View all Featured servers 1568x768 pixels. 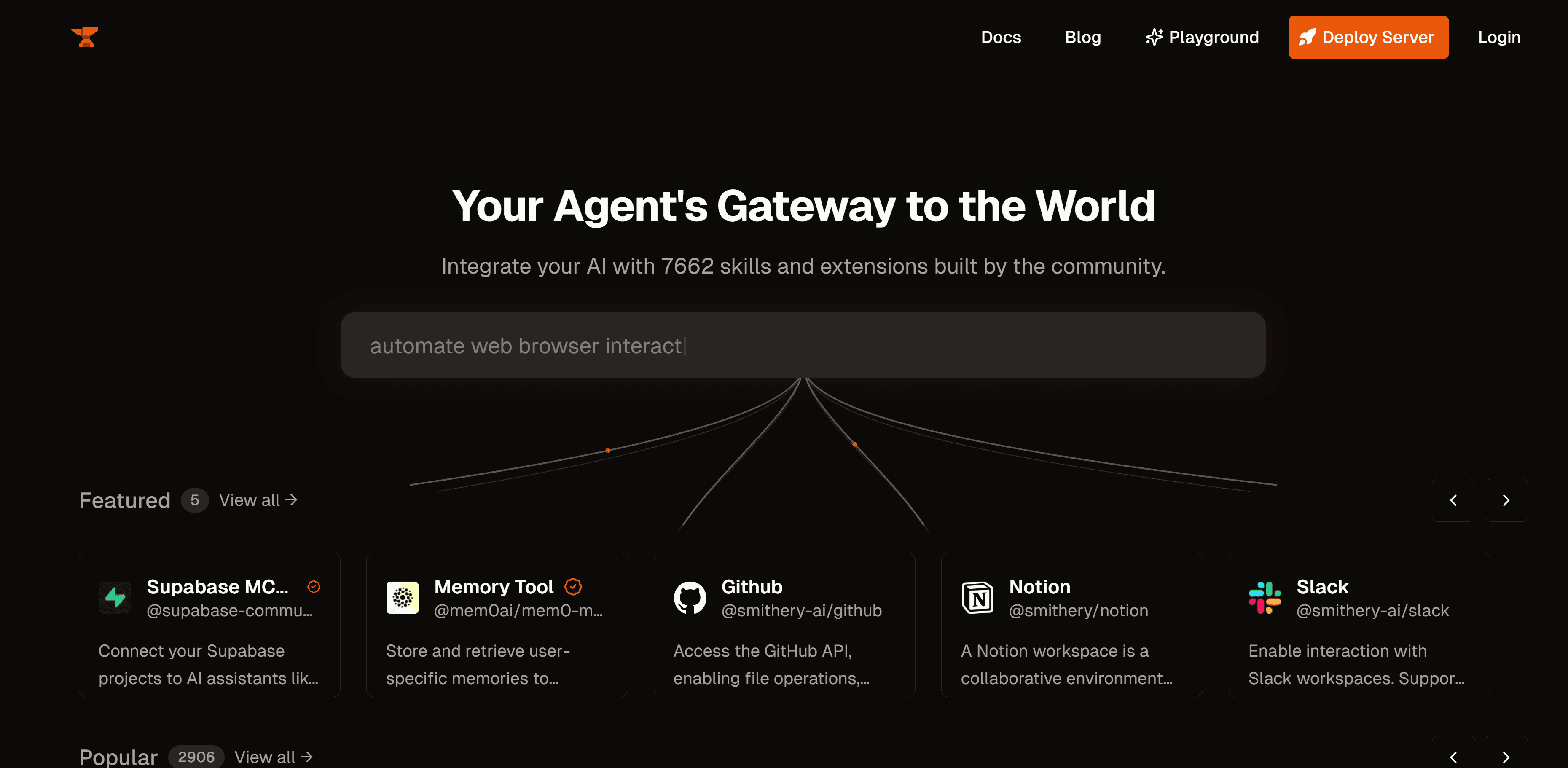tap(258, 500)
